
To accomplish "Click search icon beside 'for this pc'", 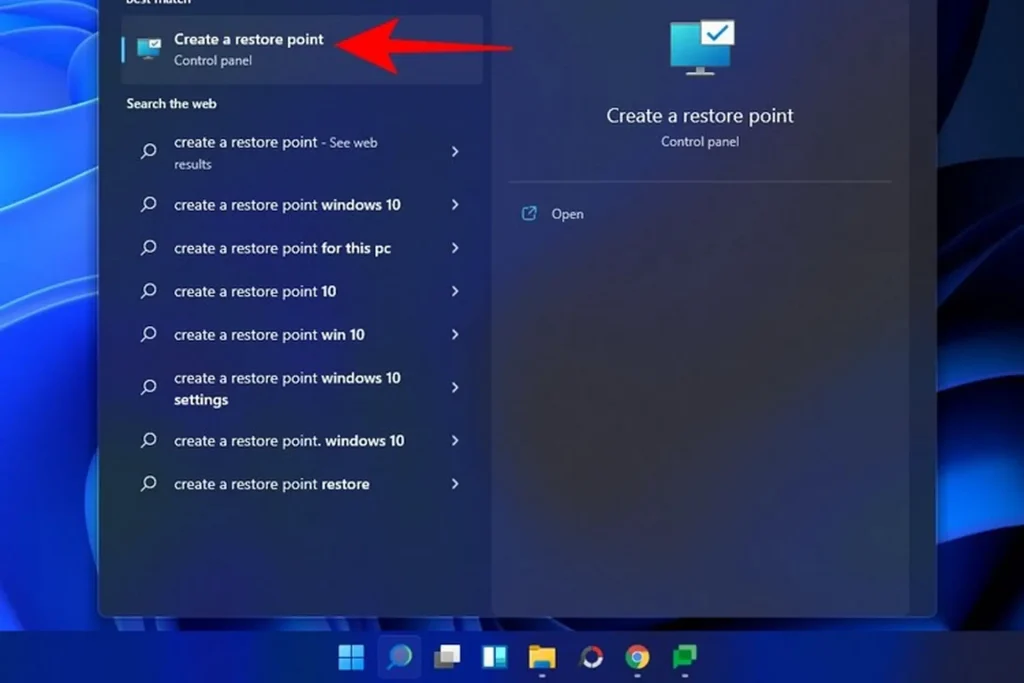I will coord(148,247).
